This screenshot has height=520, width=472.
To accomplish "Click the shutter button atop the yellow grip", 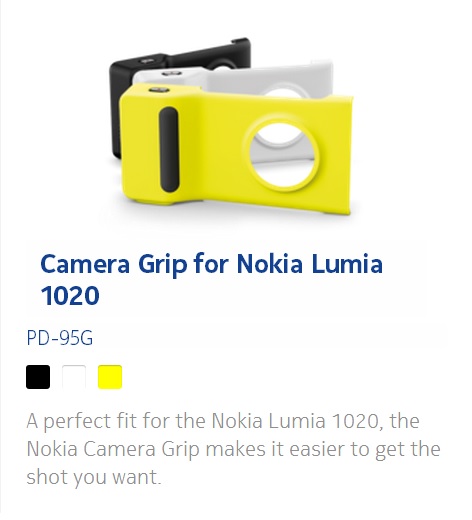I will [x=159, y=90].
